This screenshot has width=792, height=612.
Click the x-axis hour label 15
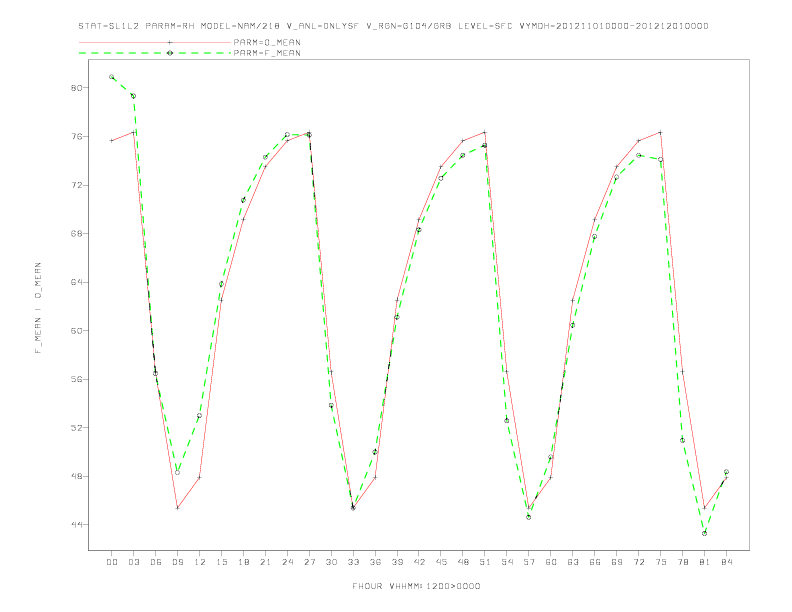click(221, 562)
